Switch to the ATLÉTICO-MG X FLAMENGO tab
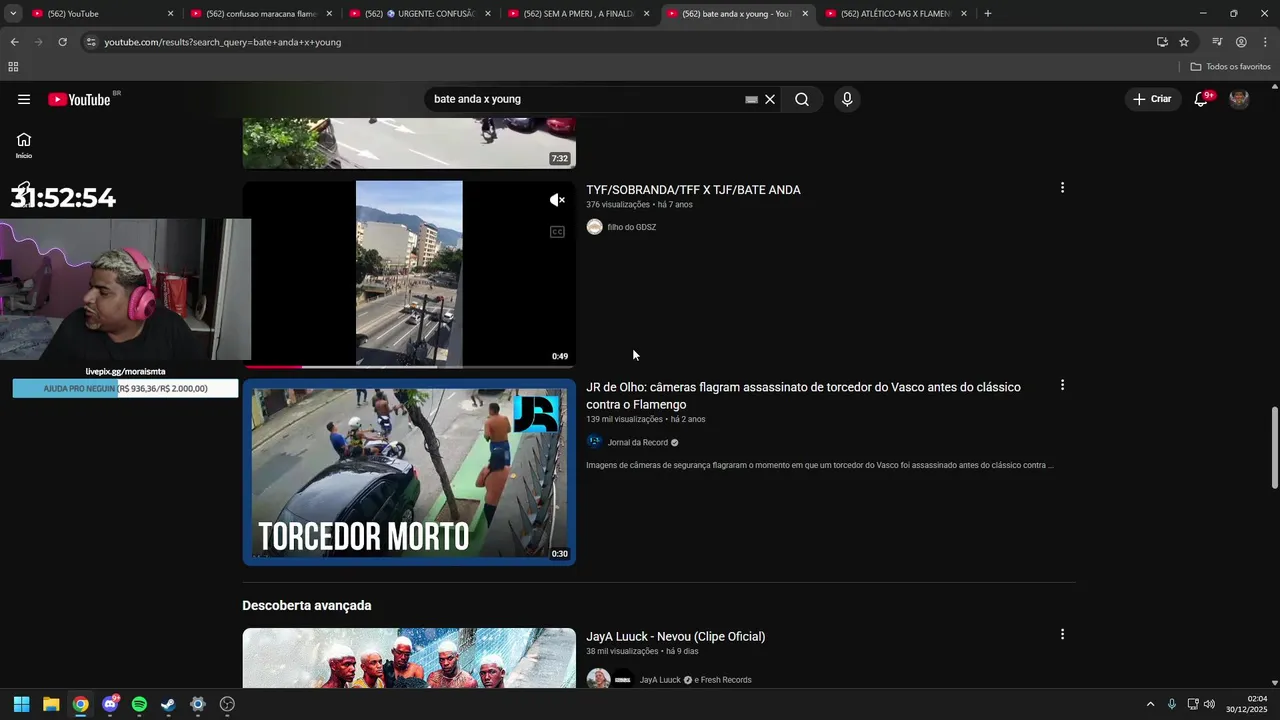Viewport: 1280px width, 720px height. [895, 14]
